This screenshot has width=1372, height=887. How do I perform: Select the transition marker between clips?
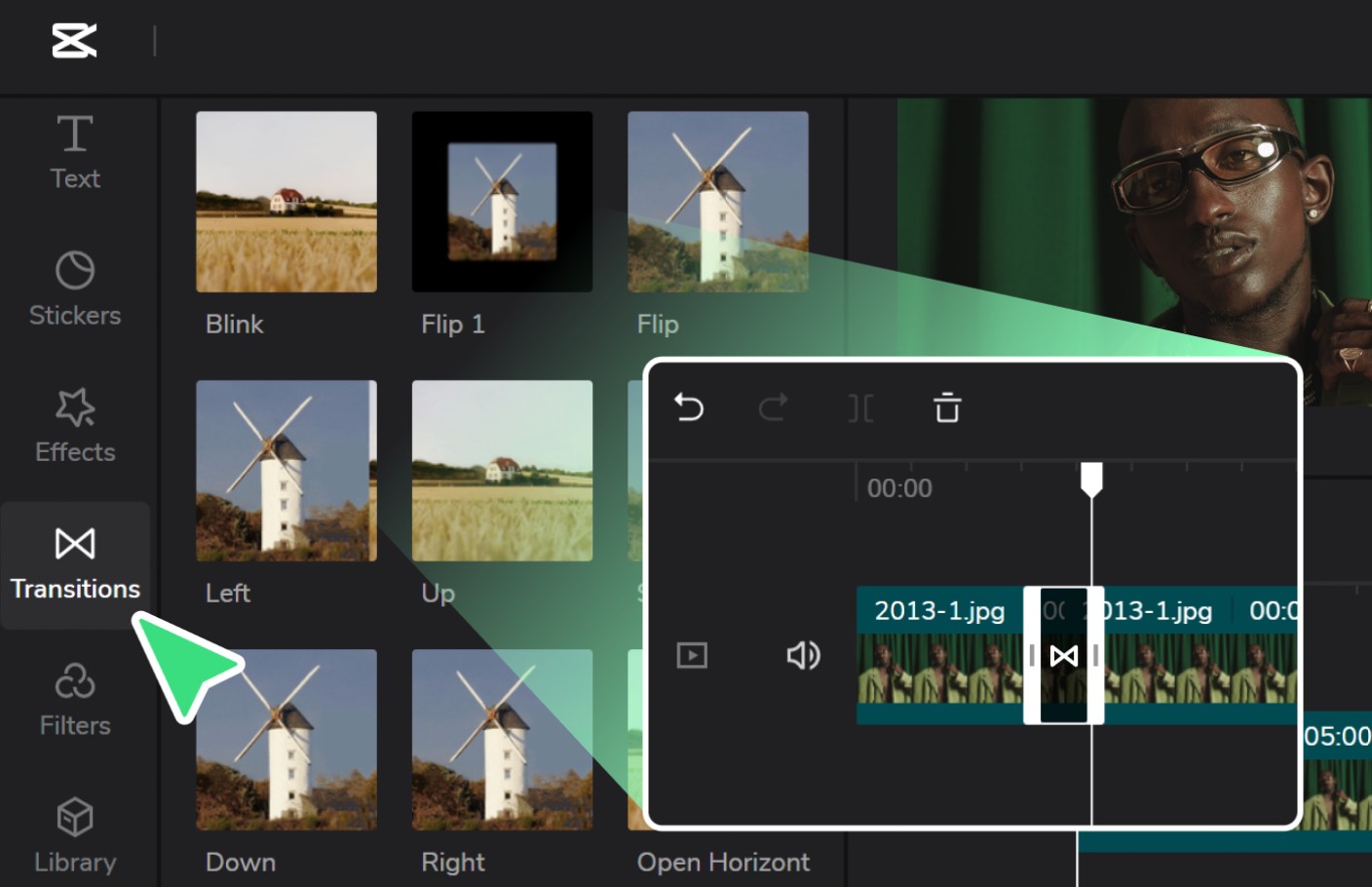coord(1063,656)
